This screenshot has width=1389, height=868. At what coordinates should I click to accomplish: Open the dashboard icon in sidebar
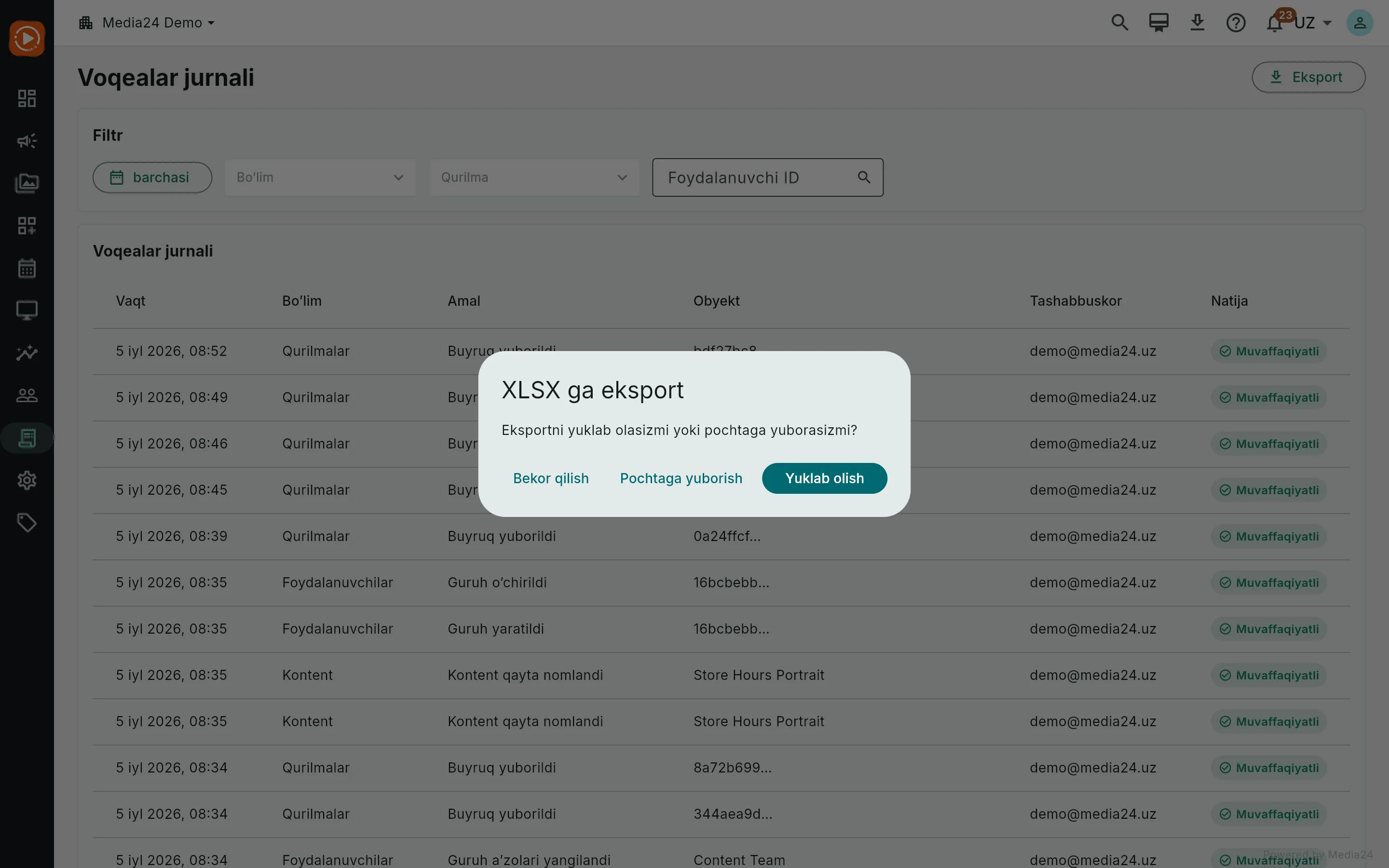27,98
